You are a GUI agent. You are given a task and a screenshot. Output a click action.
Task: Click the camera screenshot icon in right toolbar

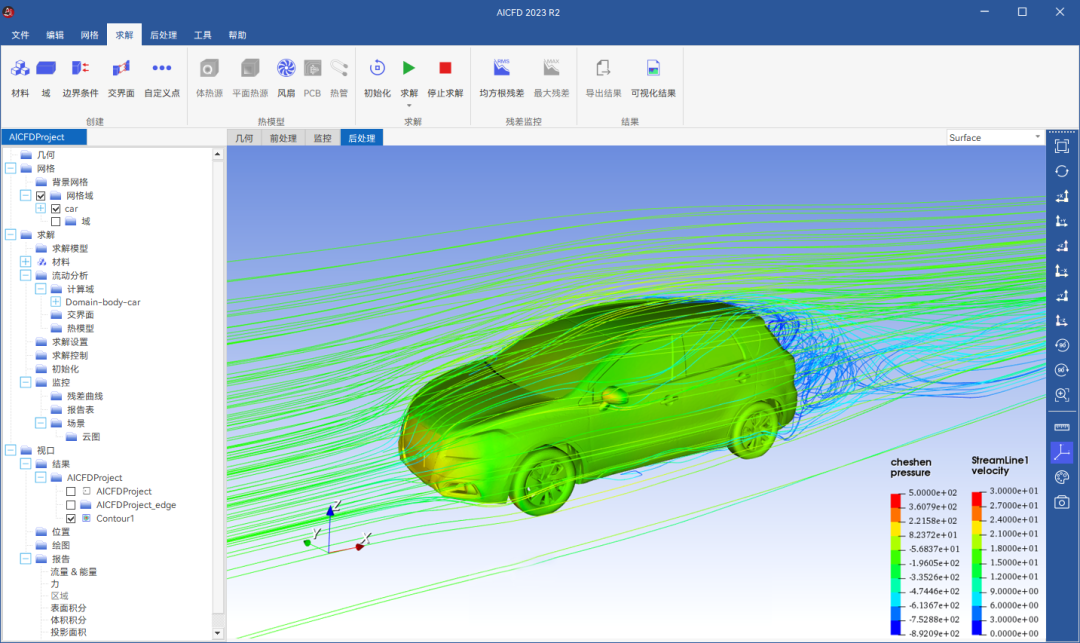pos(1062,502)
